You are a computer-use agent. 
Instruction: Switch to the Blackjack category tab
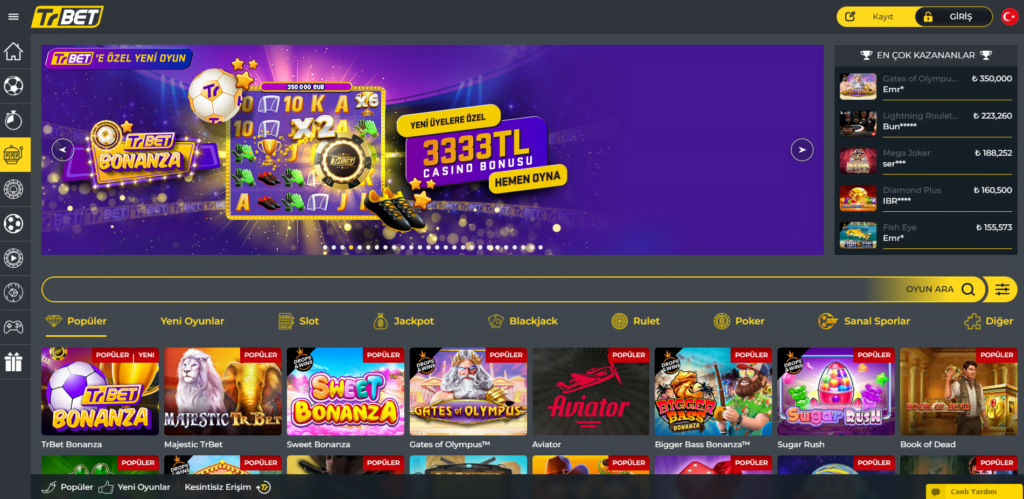tap(523, 321)
